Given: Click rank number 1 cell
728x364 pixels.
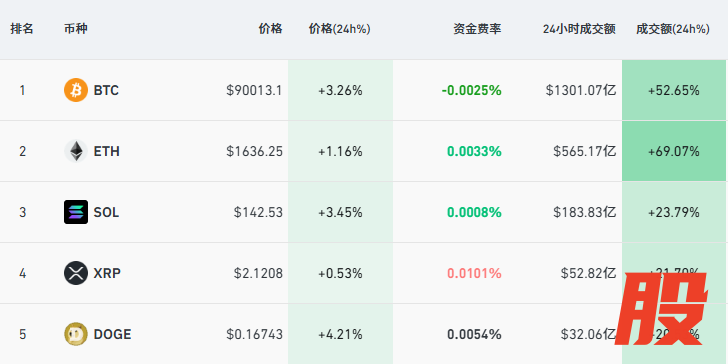Looking at the screenshot, I should [22, 90].
